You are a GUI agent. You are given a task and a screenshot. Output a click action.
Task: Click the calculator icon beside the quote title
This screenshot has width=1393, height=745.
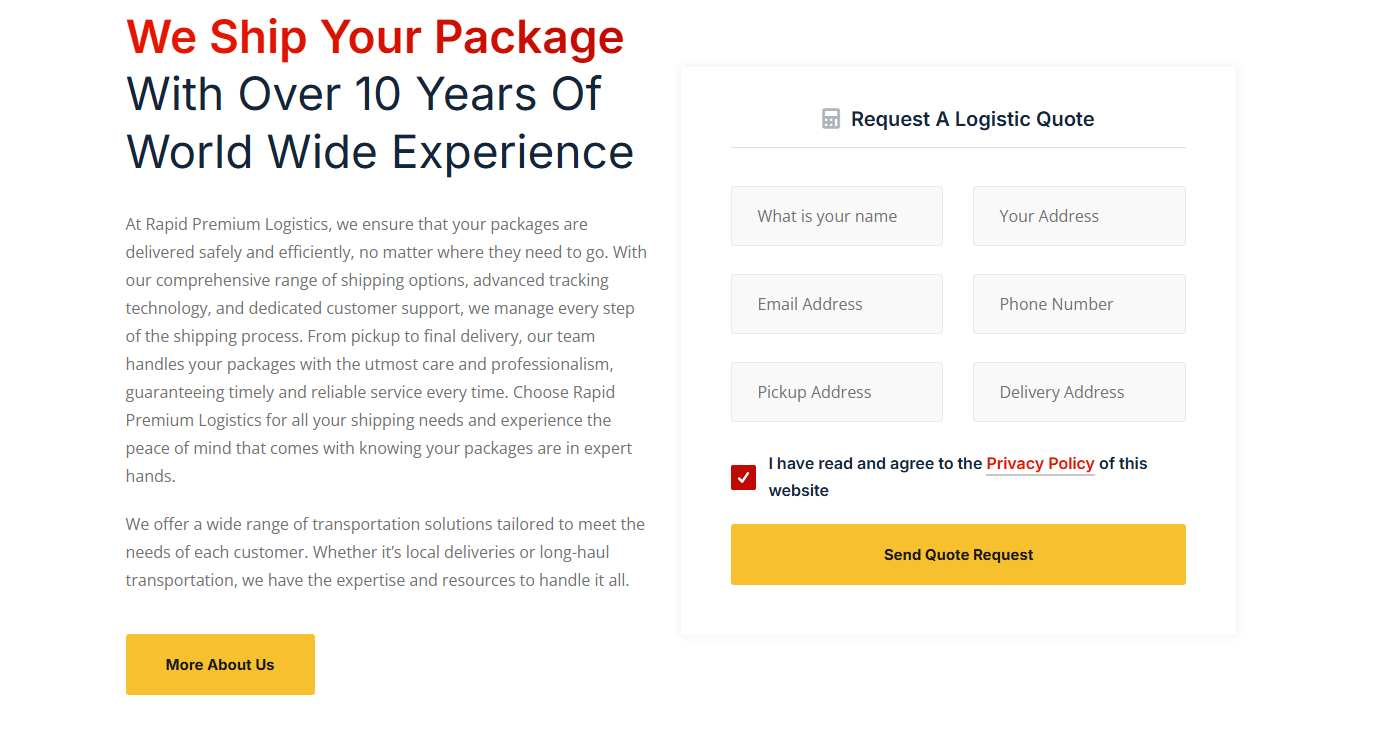click(x=831, y=119)
